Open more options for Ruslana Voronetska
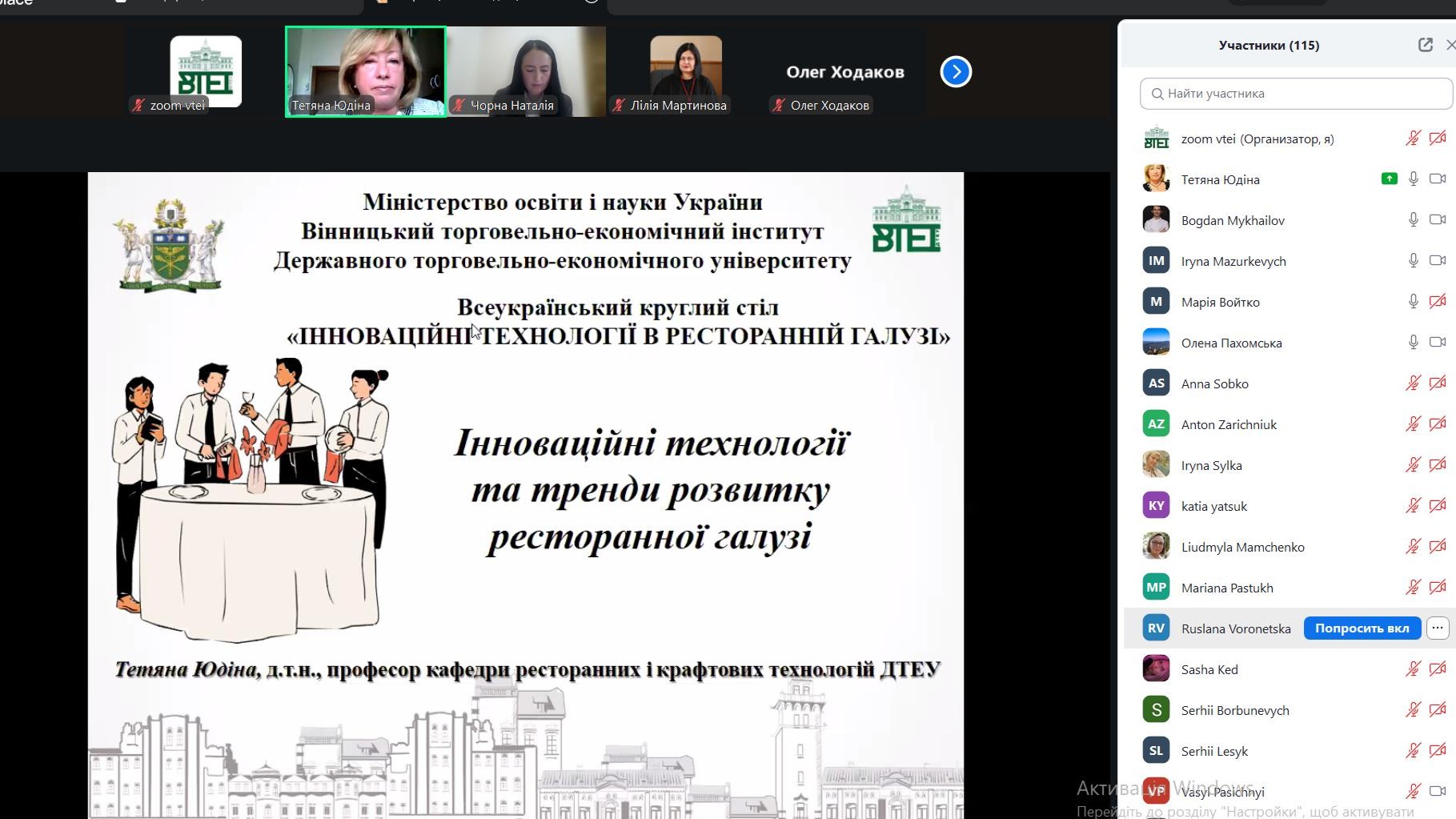This screenshot has height=819, width=1456. tap(1438, 628)
